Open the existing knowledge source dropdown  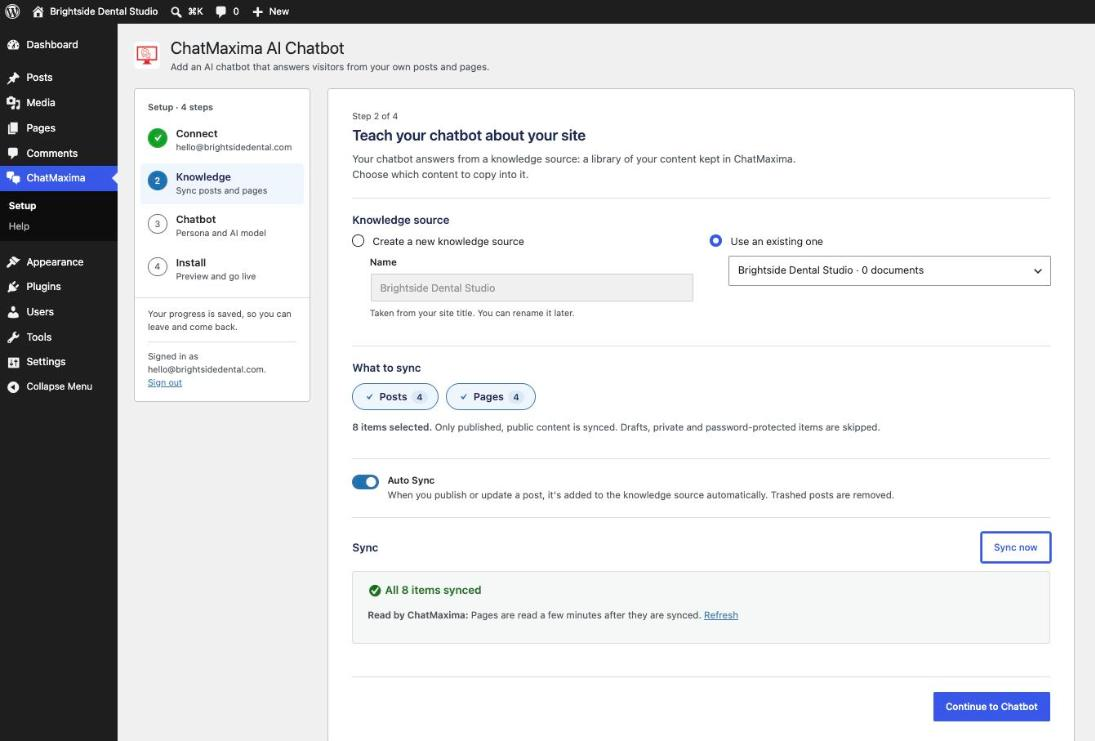click(889, 271)
